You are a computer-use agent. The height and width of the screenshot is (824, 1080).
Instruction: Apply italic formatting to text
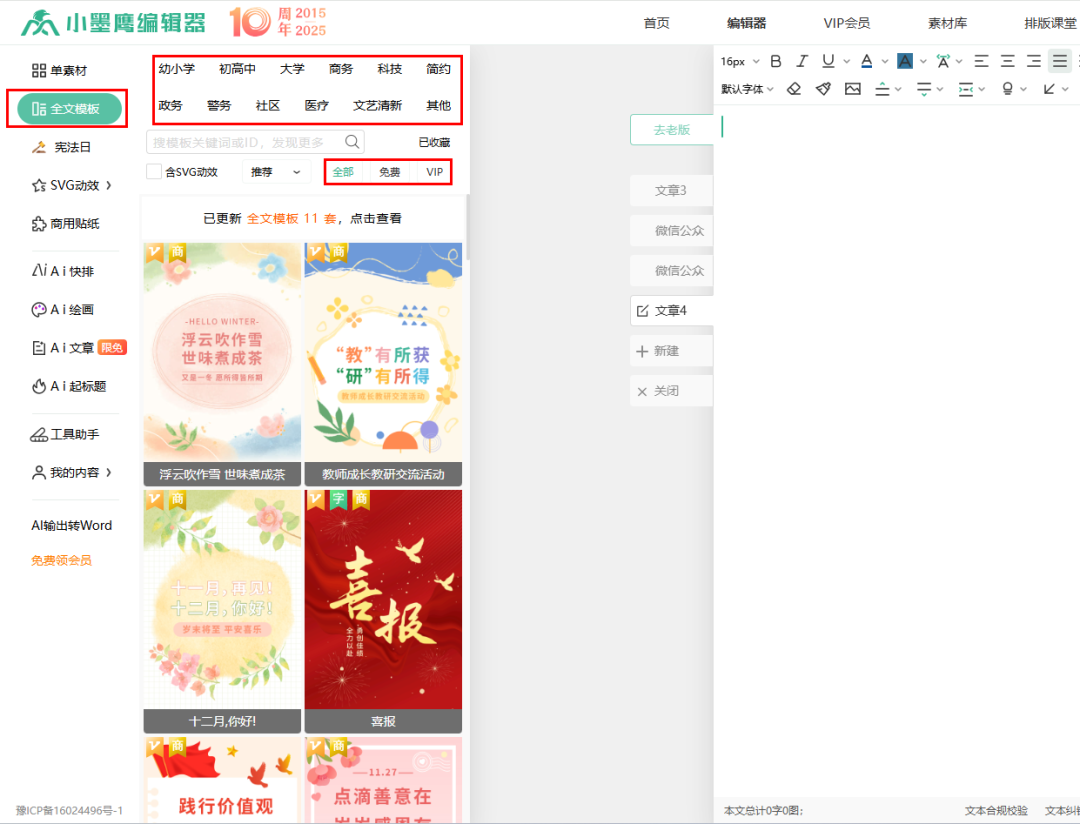click(x=802, y=61)
